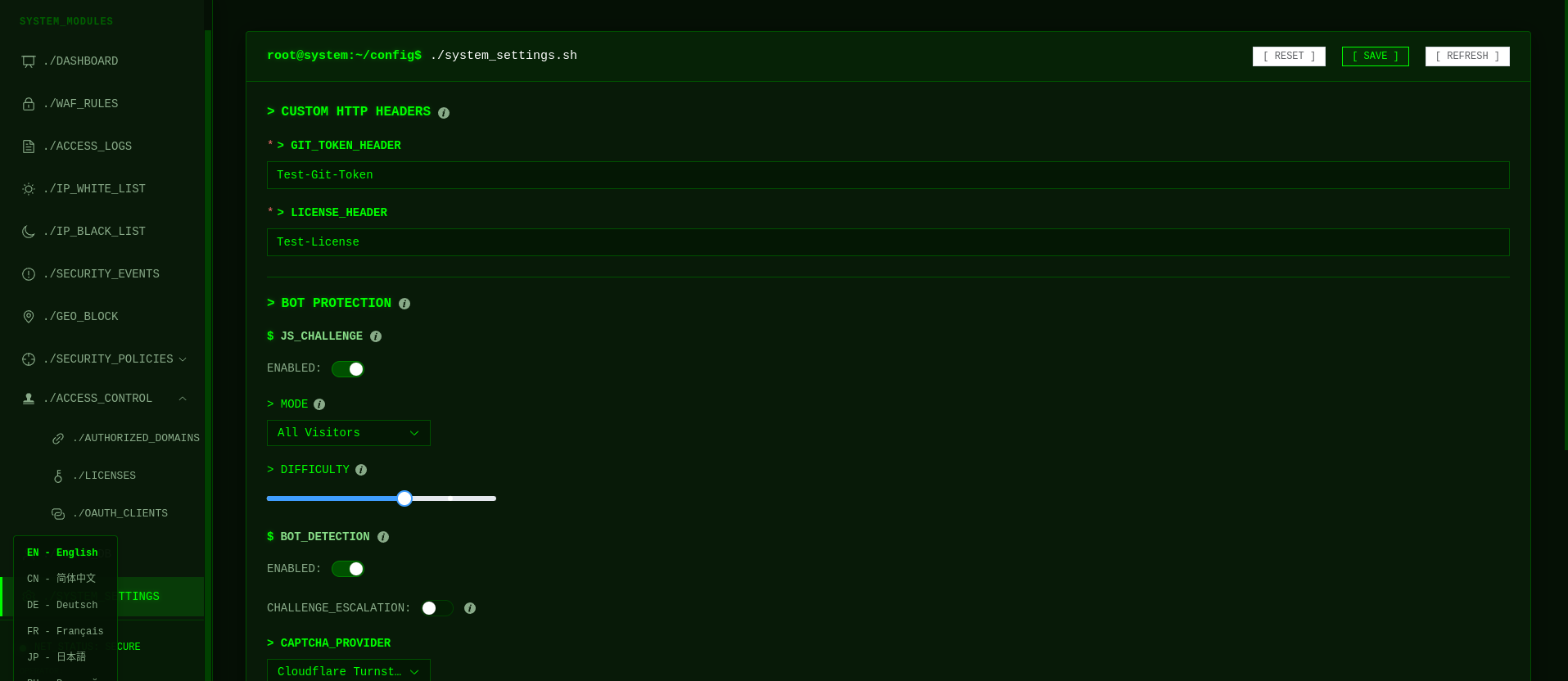Turn off the BOT_DETECTION enabled toggle
The image size is (1568, 681).
click(347, 568)
